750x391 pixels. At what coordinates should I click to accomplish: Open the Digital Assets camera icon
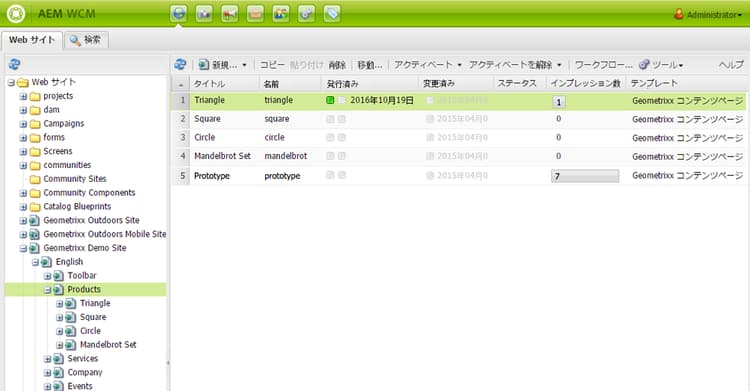(204, 13)
